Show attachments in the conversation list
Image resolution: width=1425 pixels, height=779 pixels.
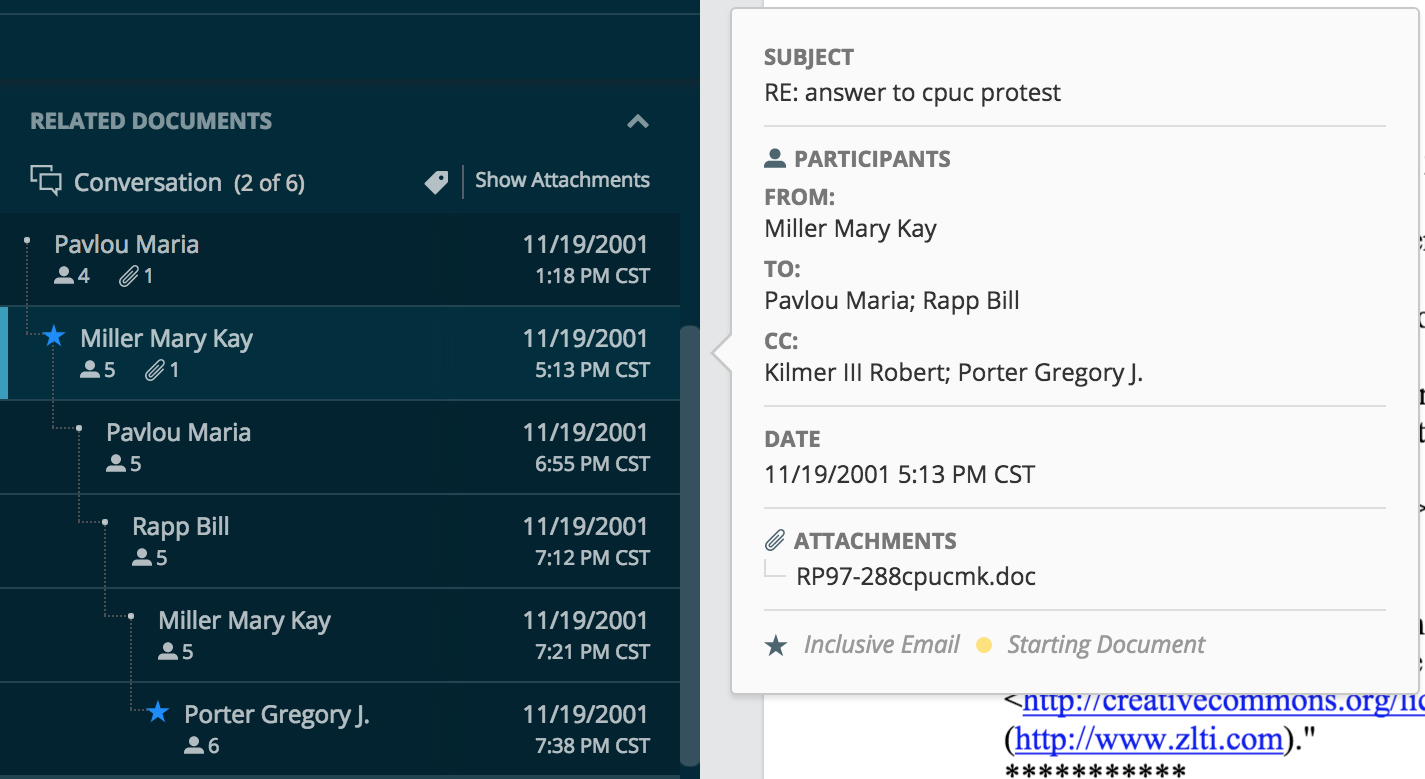[x=562, y=181]
